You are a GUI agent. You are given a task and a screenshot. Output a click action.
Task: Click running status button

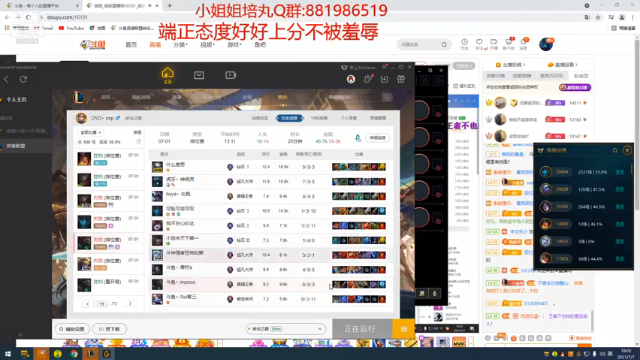(x=362, y=329)
